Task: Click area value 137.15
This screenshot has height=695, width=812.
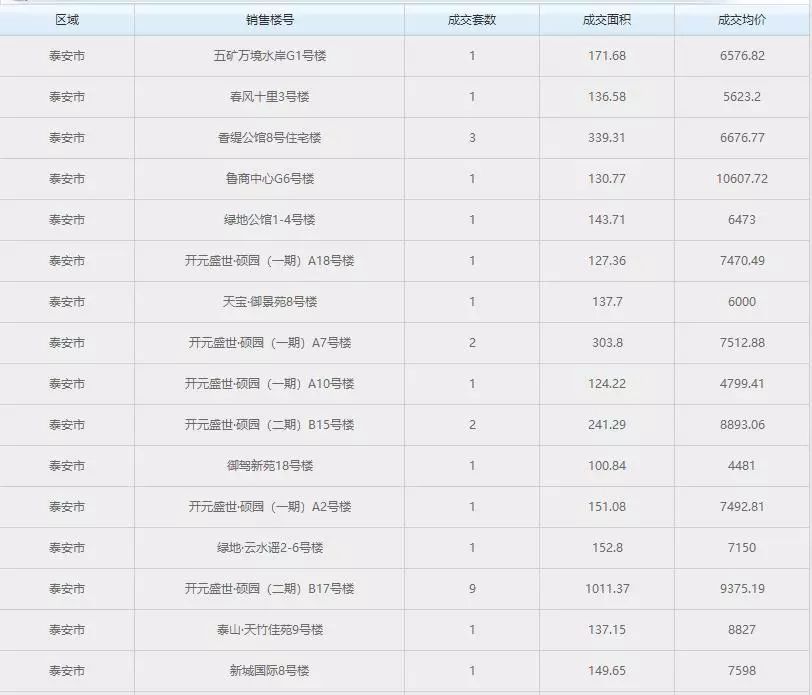Action: point(607,630)
